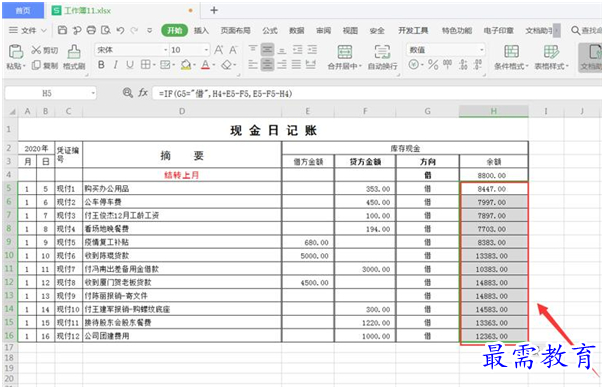
Task: Increase font size with larger A icon
Action: pos(219,50)
